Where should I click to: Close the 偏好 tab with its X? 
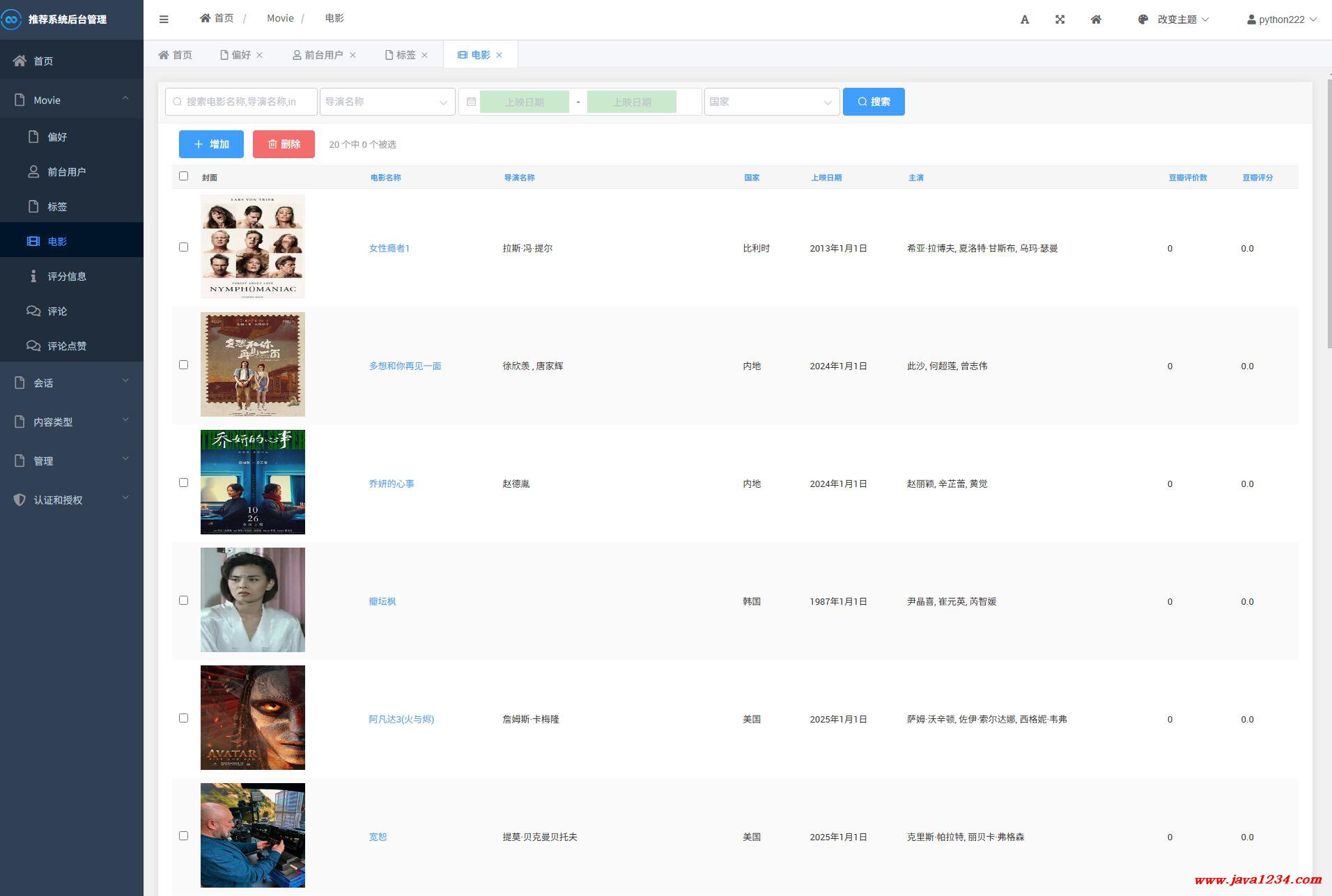coord(260,55)
